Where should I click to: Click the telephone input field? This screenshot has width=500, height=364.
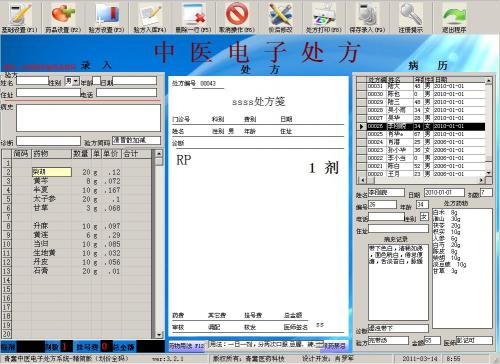(x=127, y=93)
